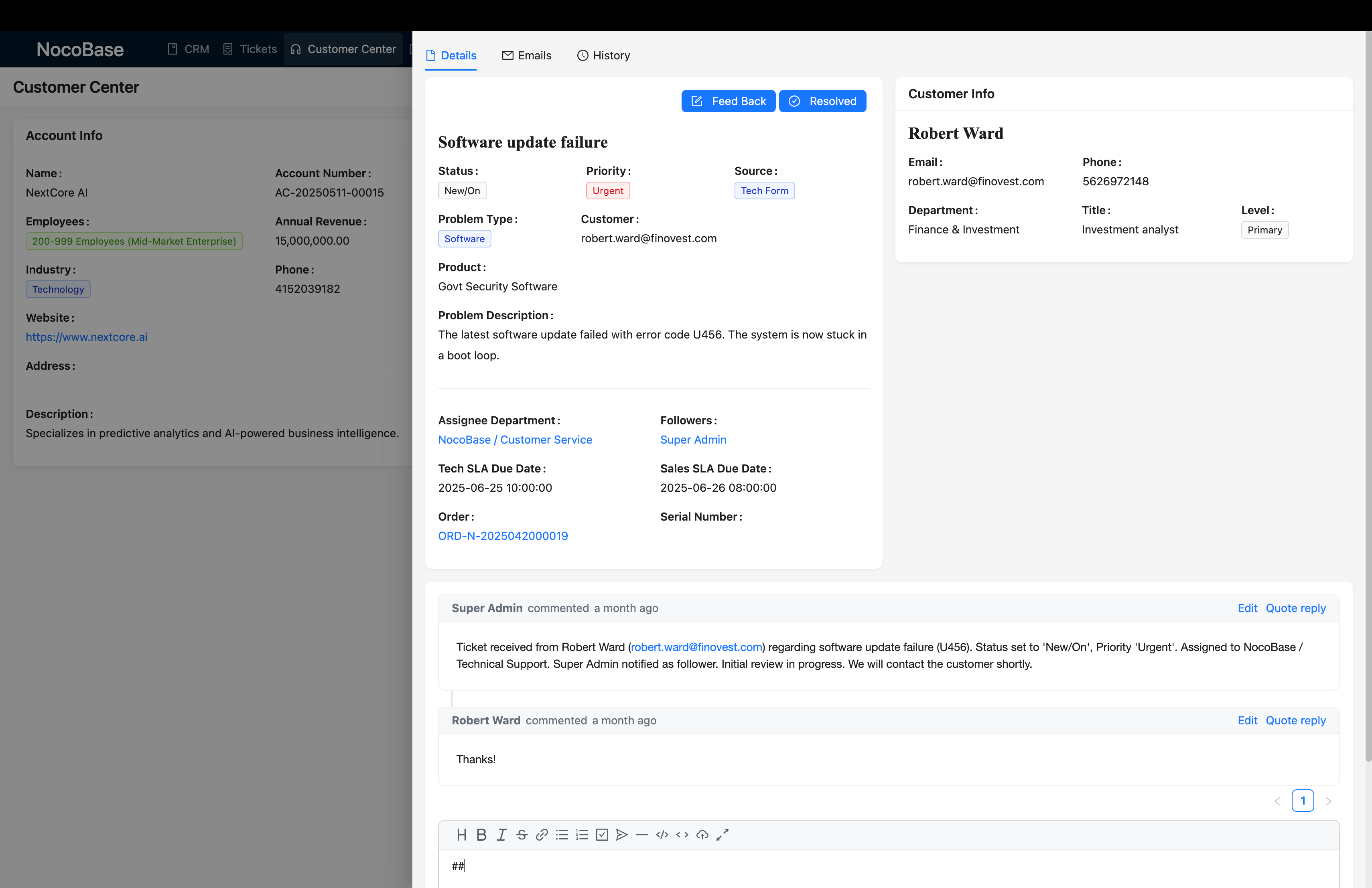Viewport: 1372px width, 888px height.
Task: Insert a numbered list
Action: coord(582,834)
